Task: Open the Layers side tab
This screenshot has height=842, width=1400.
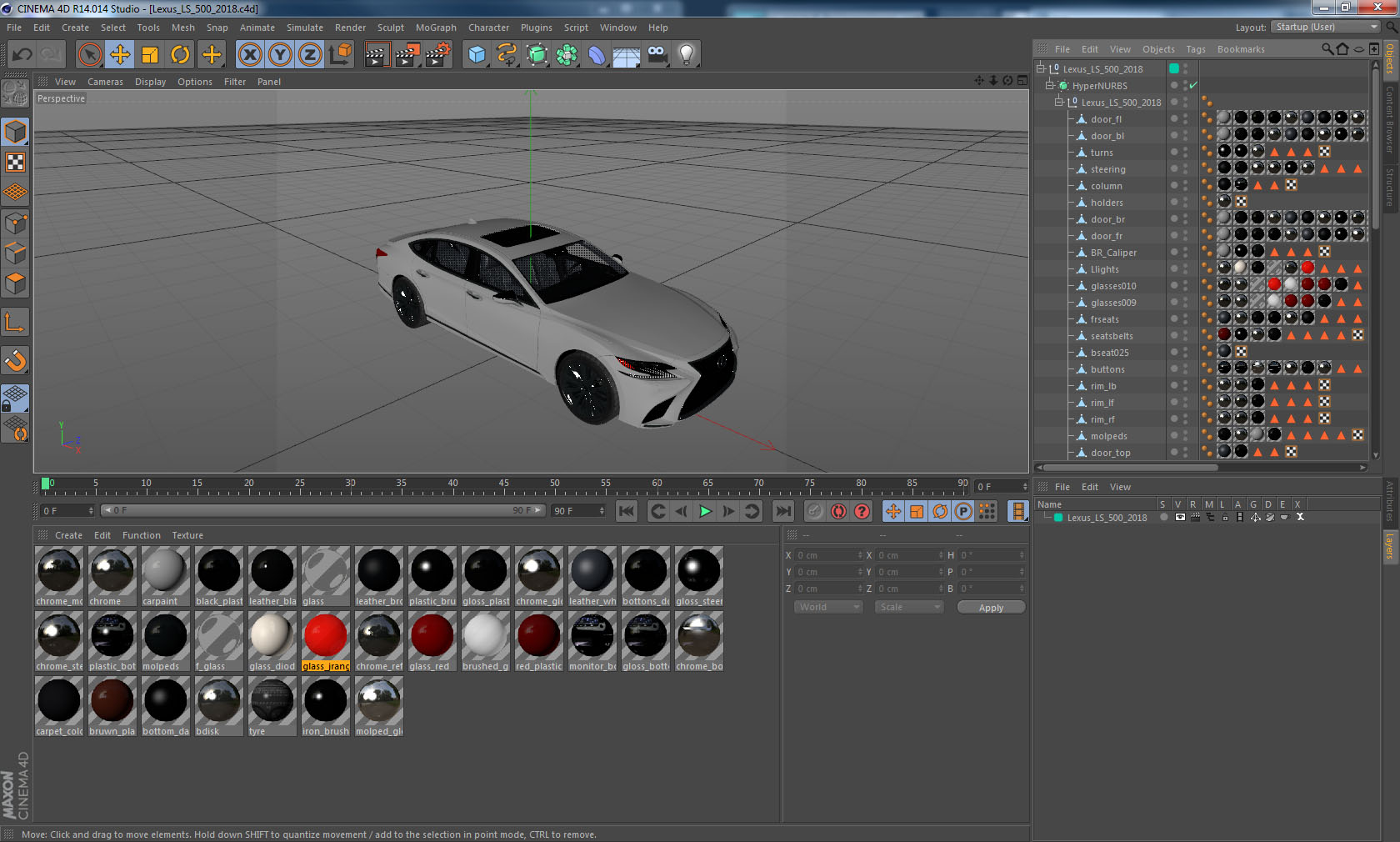Action: 1390,546
